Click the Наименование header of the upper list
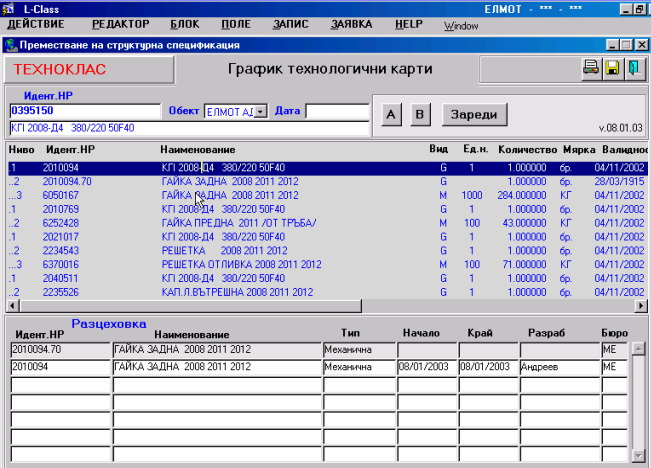Image resolution: width=651 pixels, height=468 pixels. click(x=198, y=150)
